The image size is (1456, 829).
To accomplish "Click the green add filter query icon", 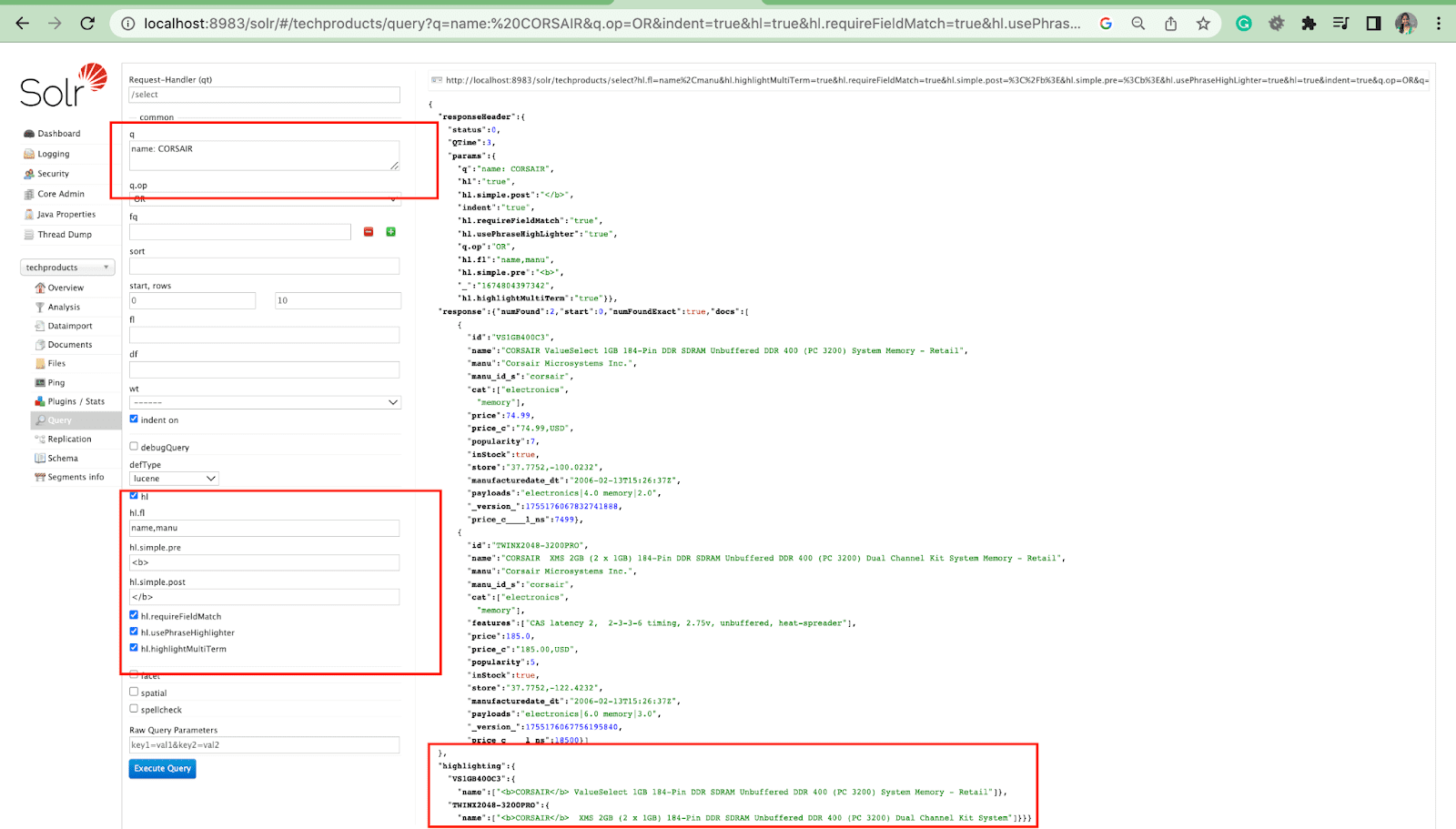I will [x=391, y=232].
